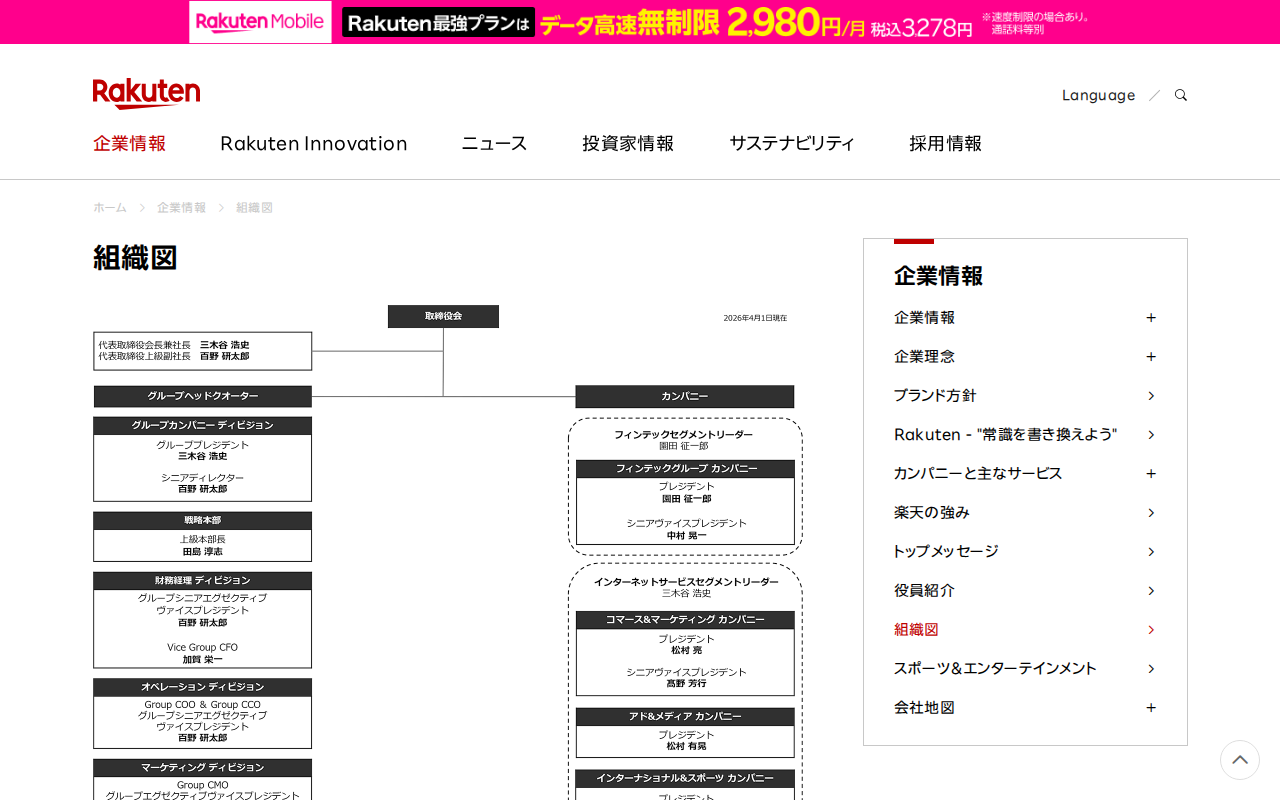This screenshot has height=800, width=1280.
Task: Open the ブランド方針 sidebar link
Action: pyautogui.click(x=935, y=396)
